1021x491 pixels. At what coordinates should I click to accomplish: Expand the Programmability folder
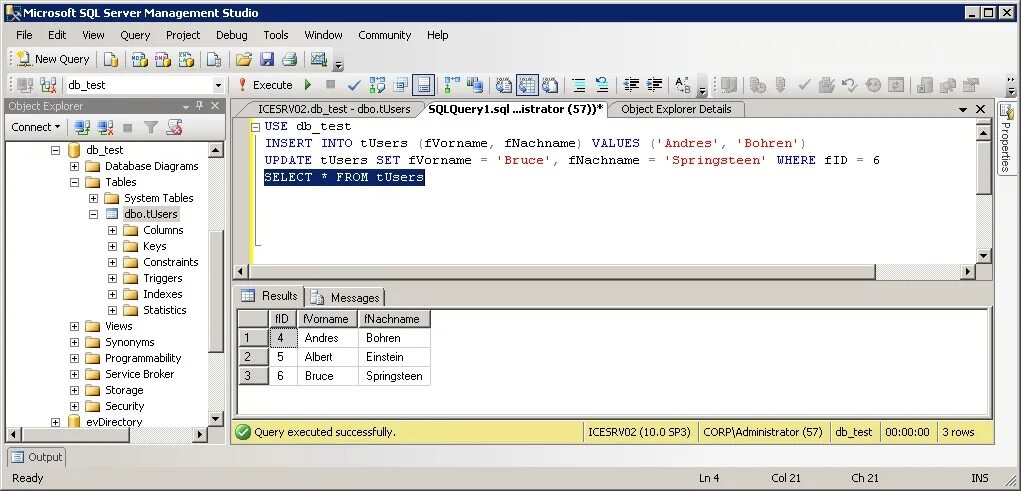click(x=74, y=358)
